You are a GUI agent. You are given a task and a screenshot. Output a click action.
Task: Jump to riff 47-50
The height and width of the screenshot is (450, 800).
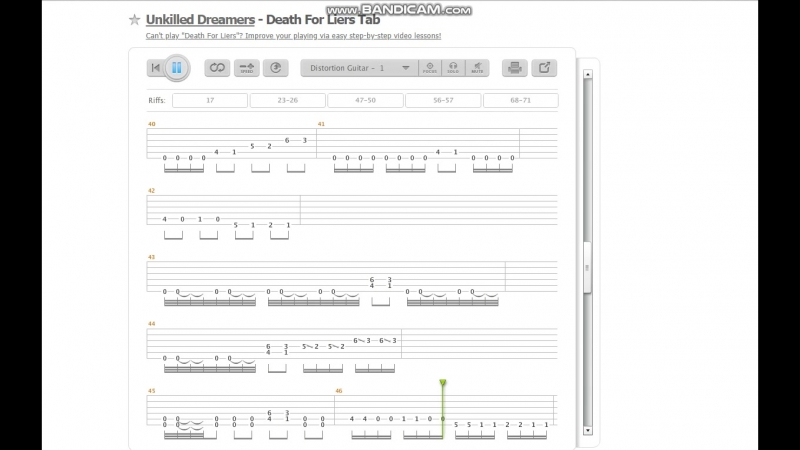click(x=365, y=101)
